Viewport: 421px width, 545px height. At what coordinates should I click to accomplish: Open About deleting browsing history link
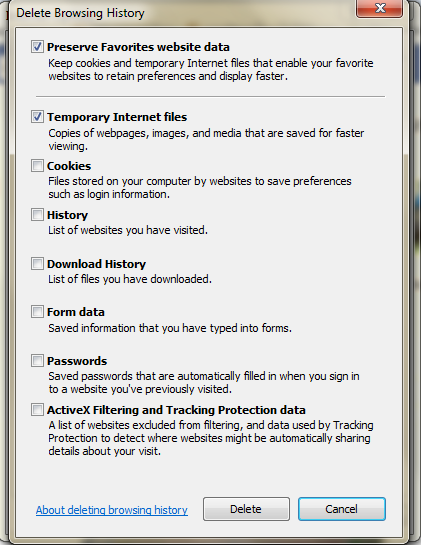point(112,510)
